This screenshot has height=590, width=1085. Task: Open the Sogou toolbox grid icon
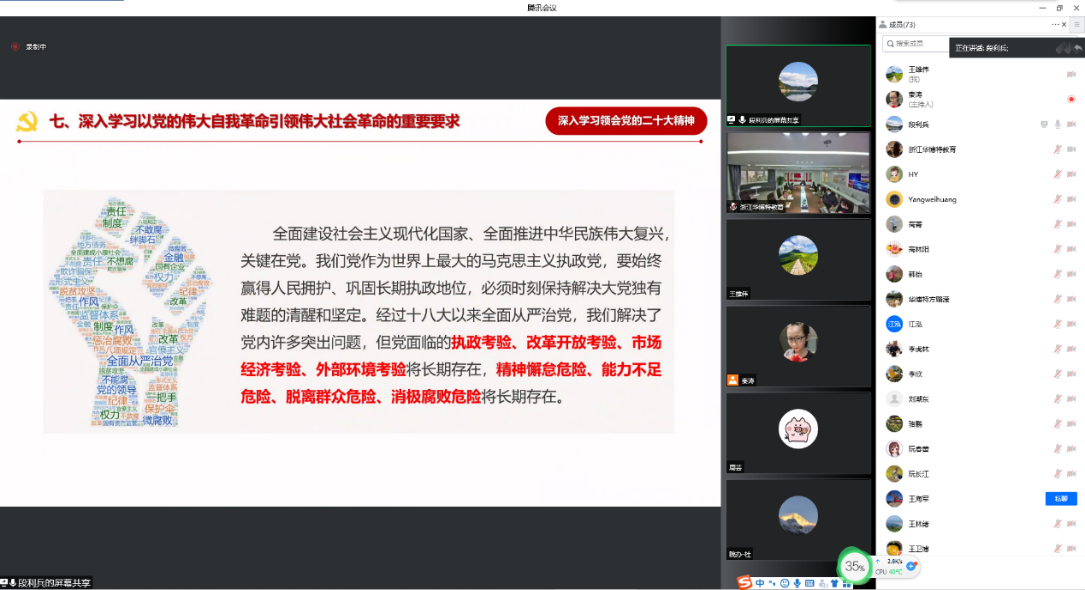tap(846, 582)
